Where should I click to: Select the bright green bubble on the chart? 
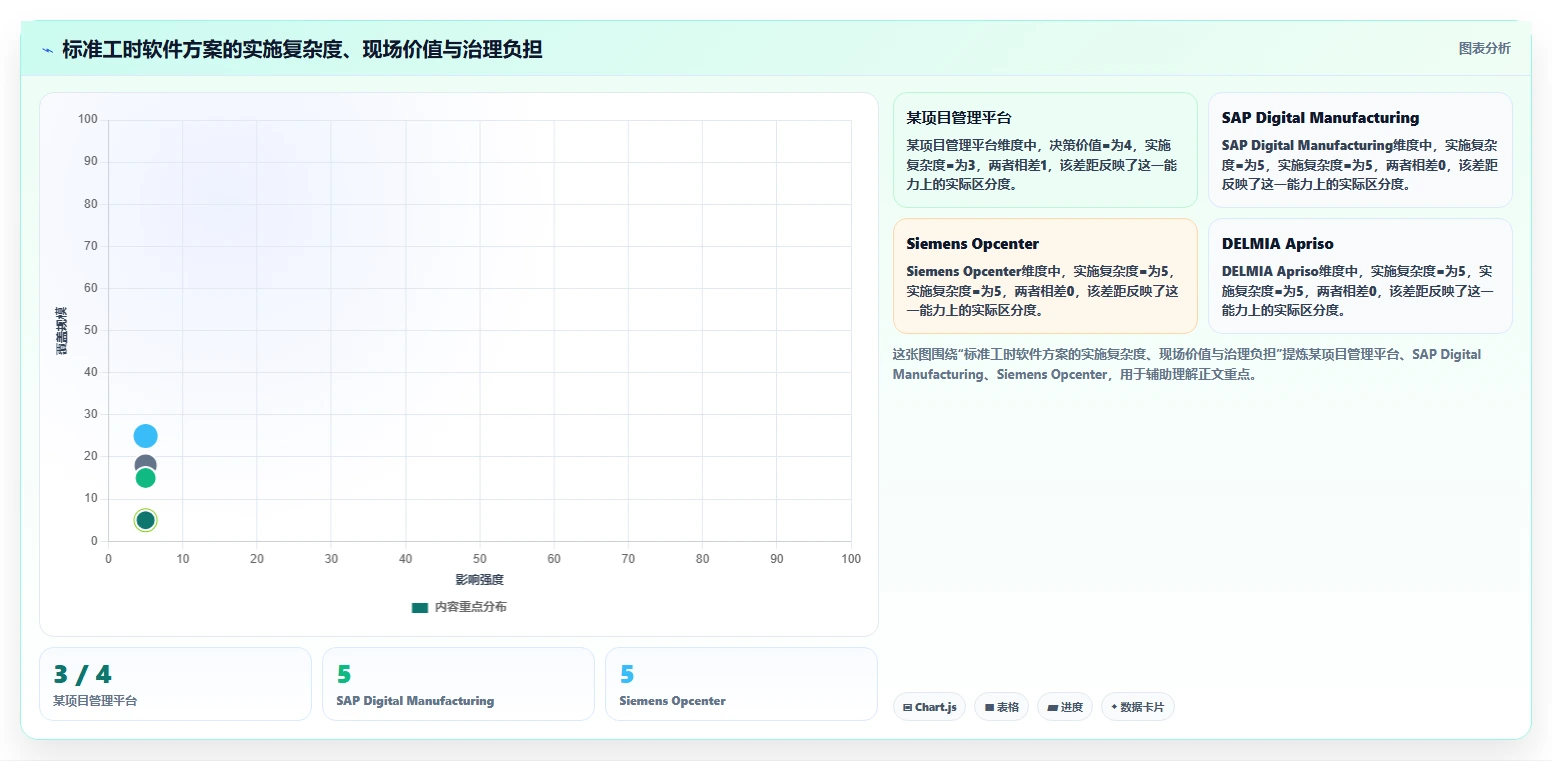(x=146, y=478)
